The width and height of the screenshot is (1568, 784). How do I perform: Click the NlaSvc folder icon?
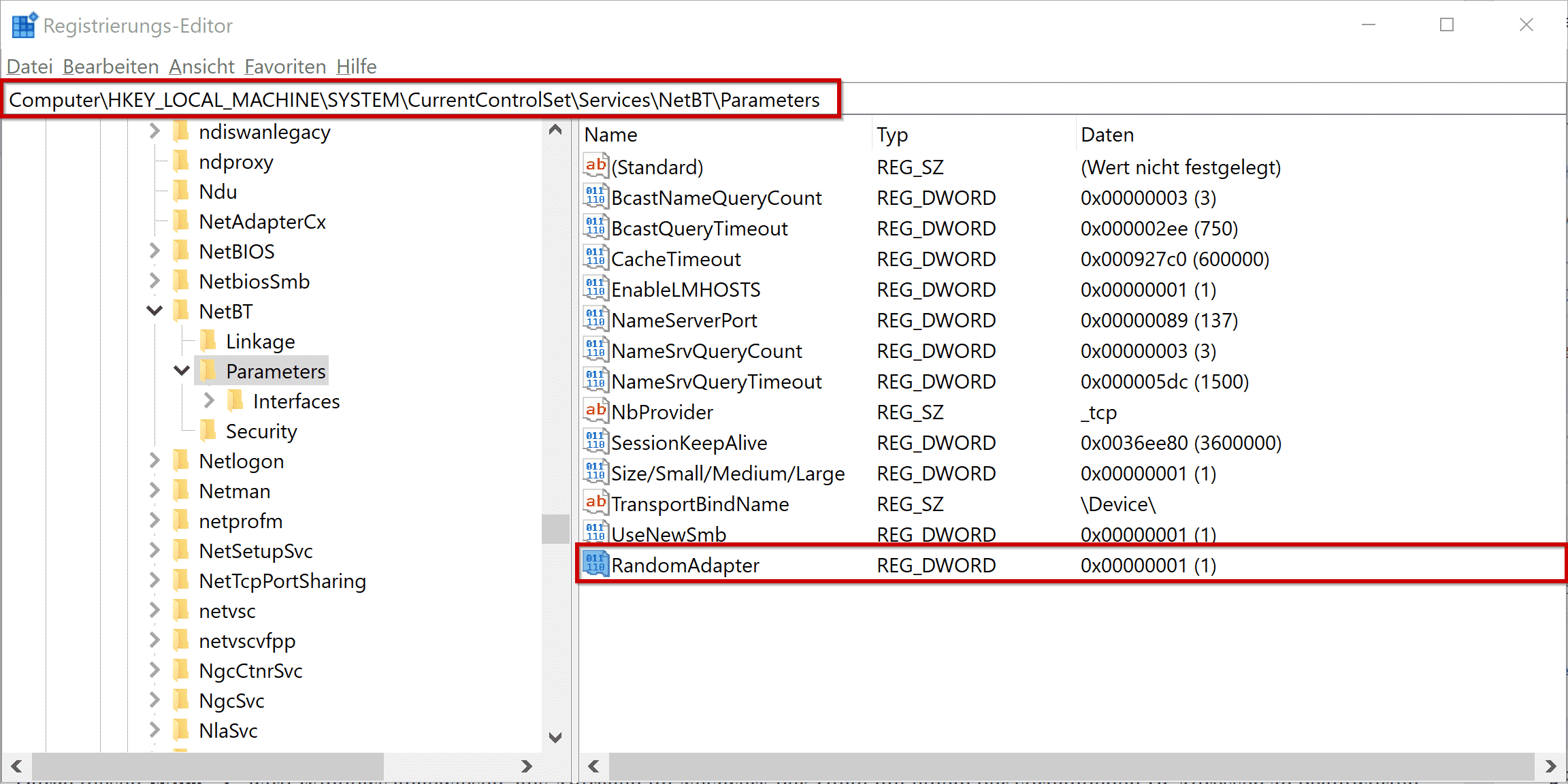[x=180, y=730]
